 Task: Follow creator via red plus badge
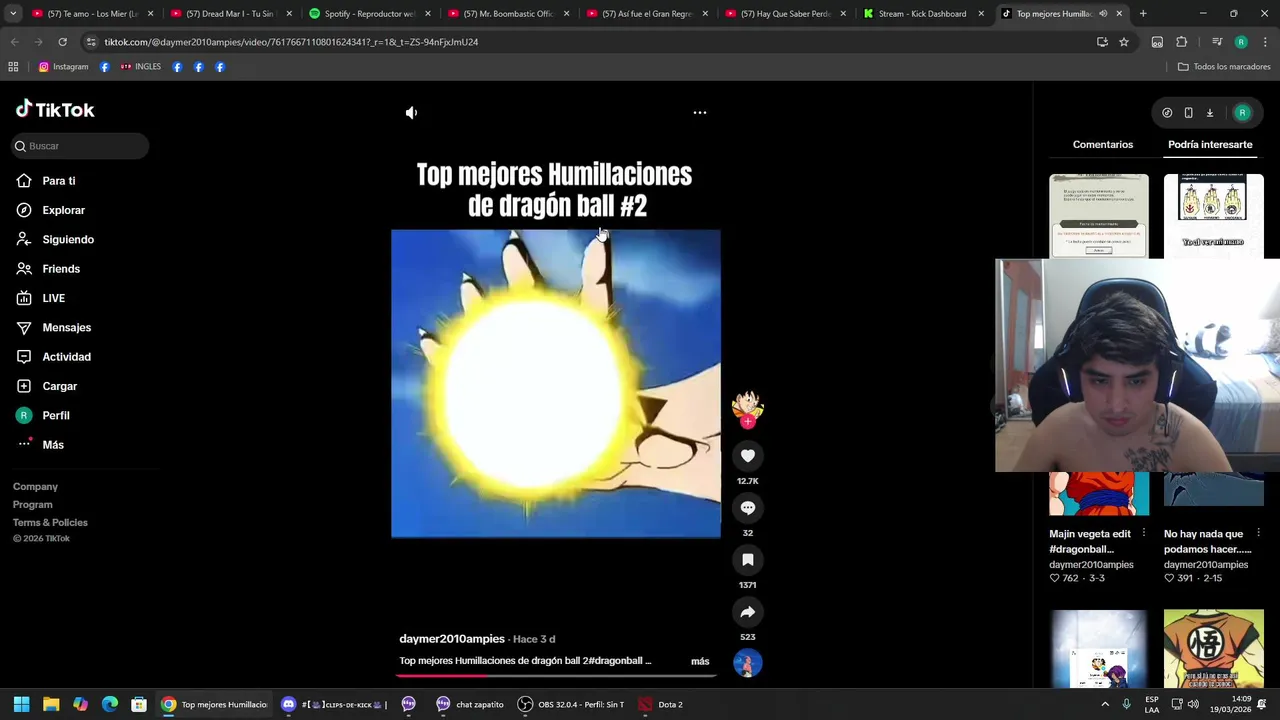click(x=748, y=422)
